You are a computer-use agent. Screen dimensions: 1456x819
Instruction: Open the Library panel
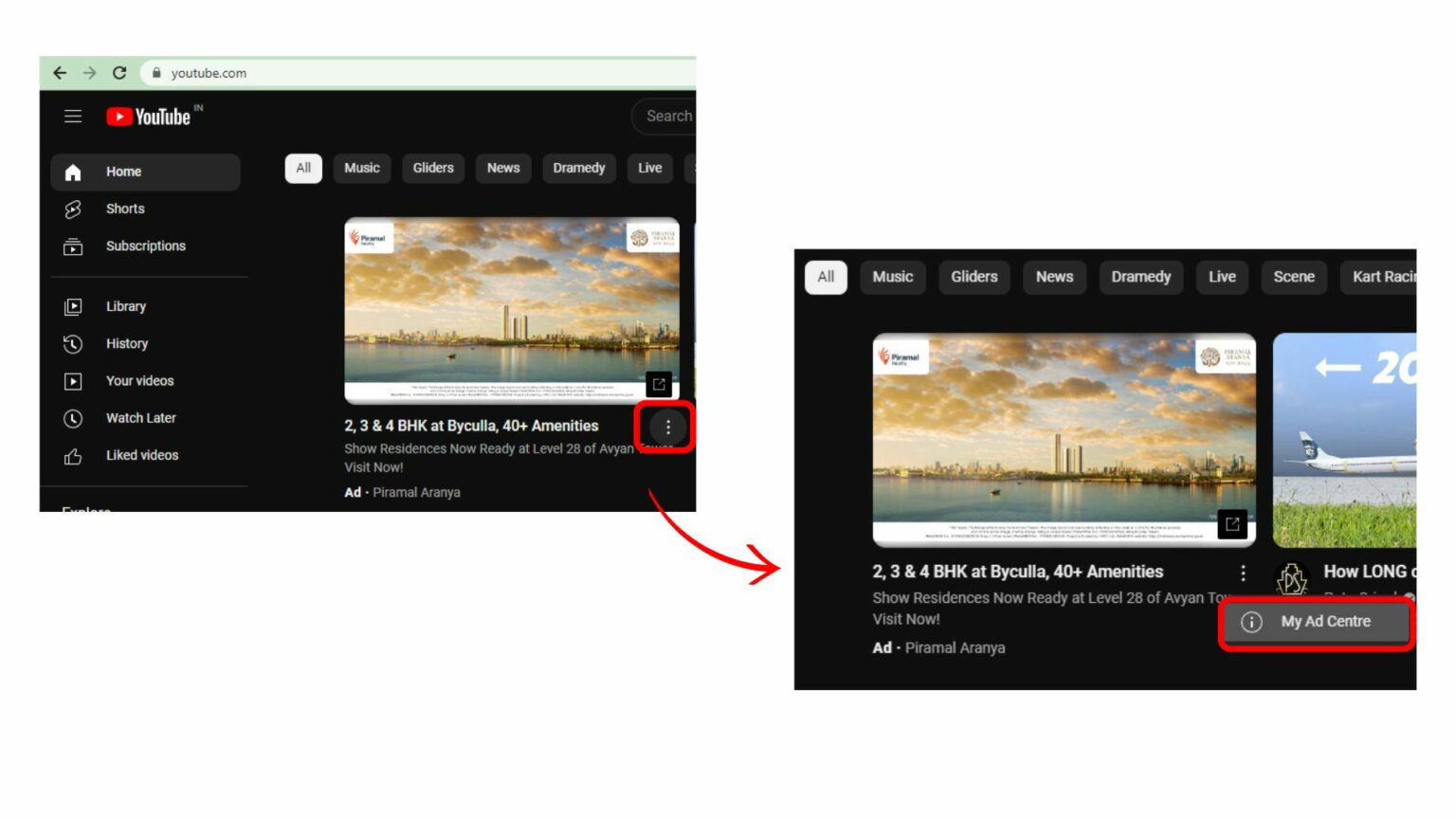126,306
